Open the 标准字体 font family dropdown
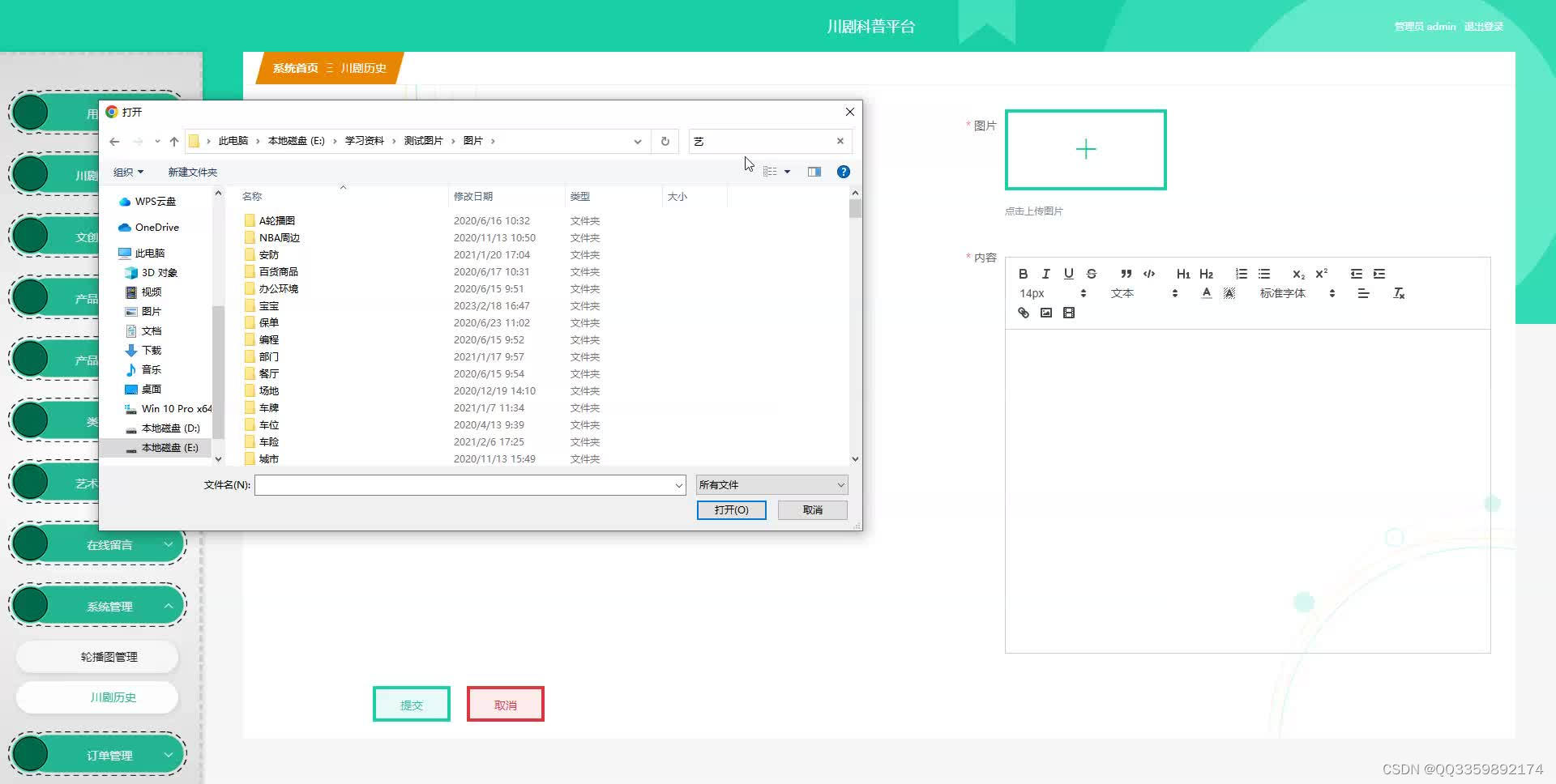This screenshot has height=784, width=1556. (1297, 293)
